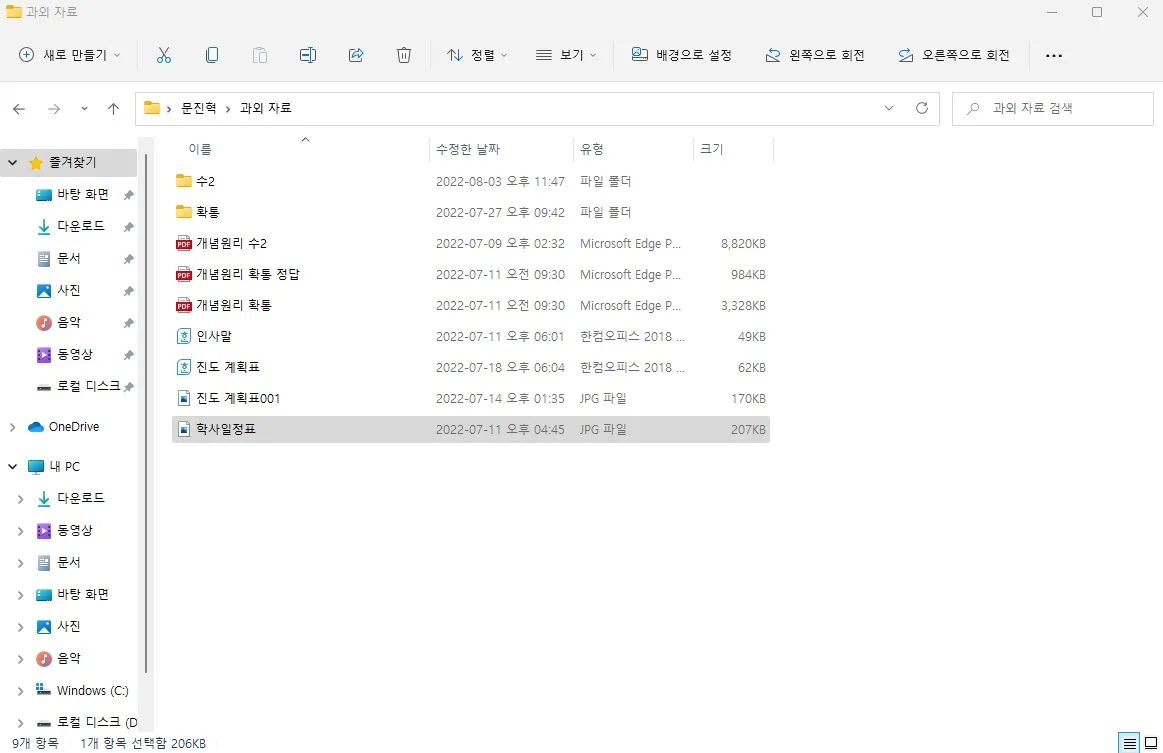1163x753 pixels.
Task: Switch to details view icon in status bar
Action: 1130,743
